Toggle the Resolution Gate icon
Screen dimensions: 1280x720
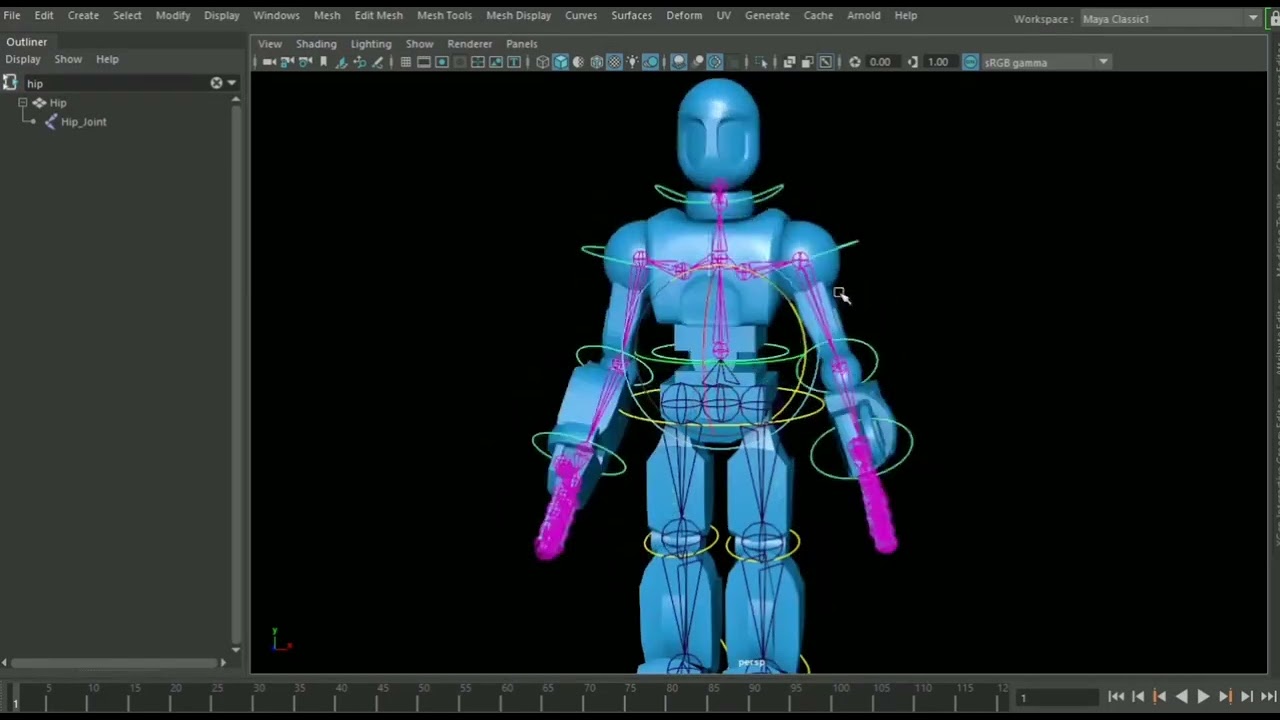[x=441, y=62]
